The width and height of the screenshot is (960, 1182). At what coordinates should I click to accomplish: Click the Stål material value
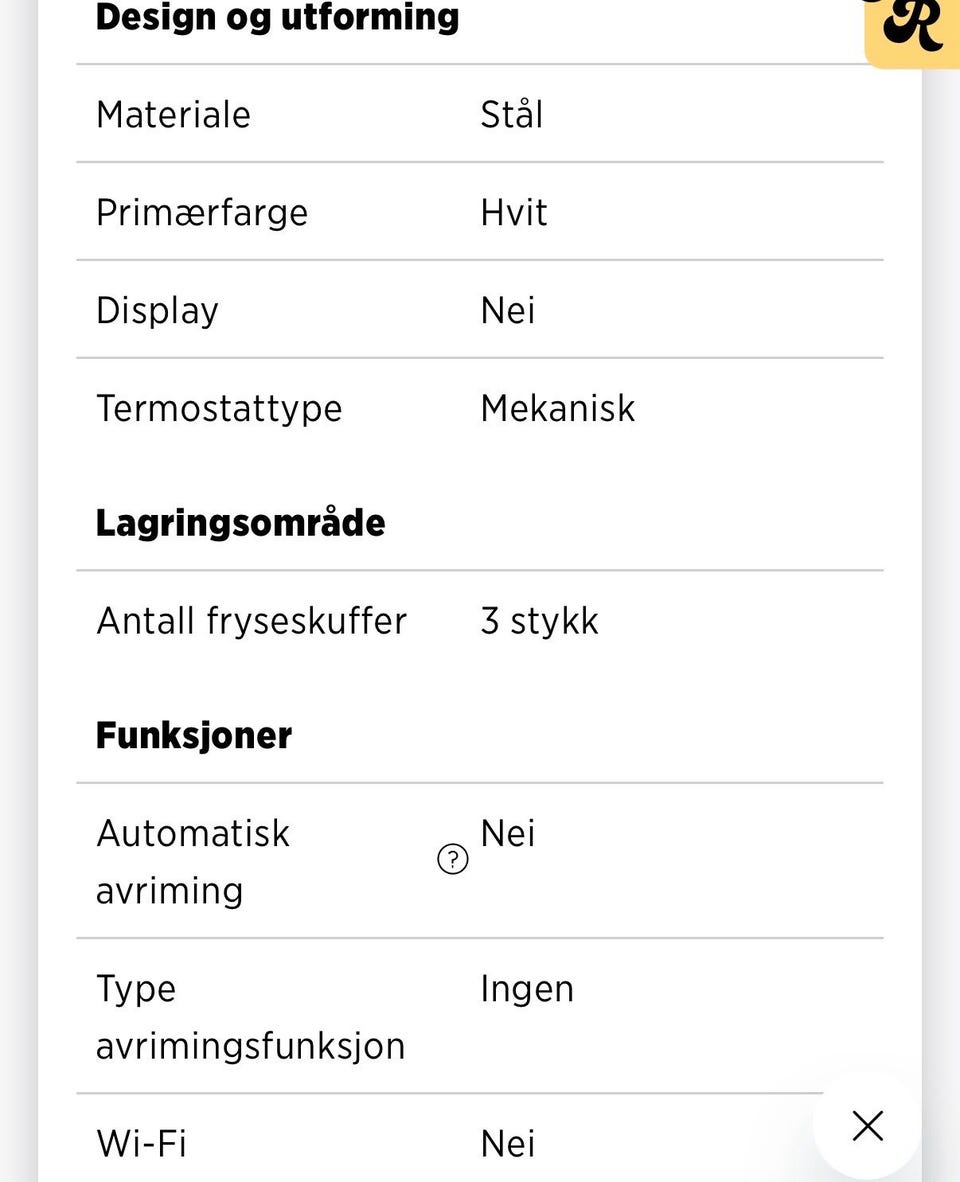pos(511,114)
